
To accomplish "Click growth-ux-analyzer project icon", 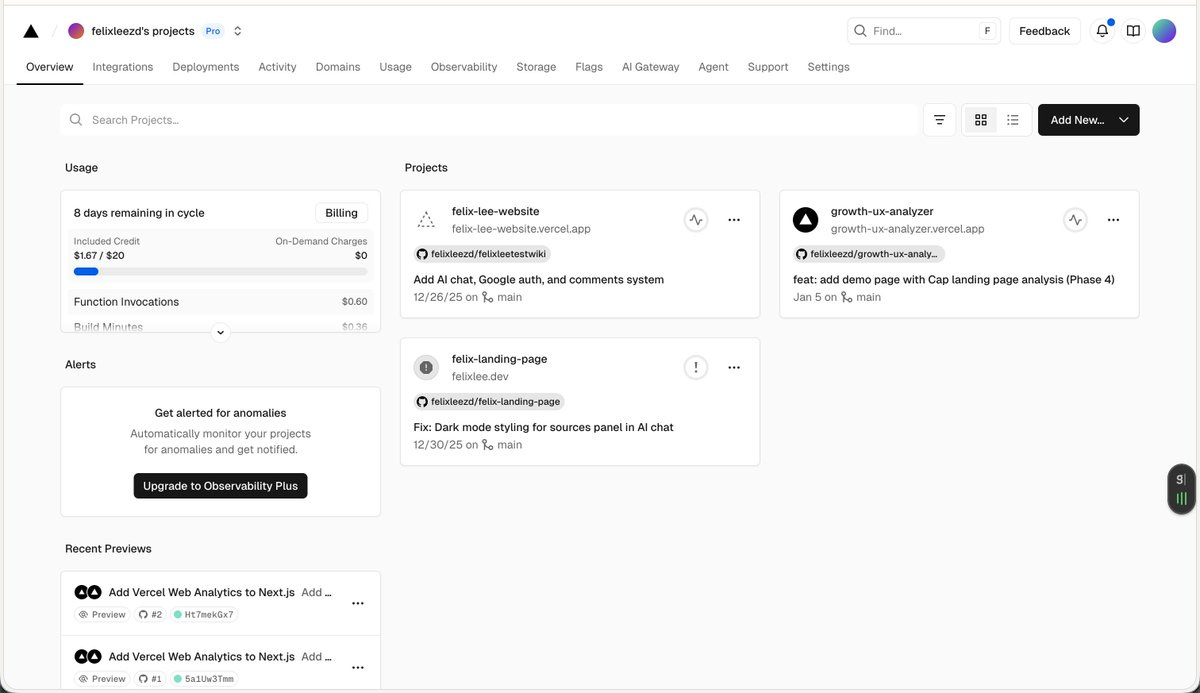I will 806,220.
